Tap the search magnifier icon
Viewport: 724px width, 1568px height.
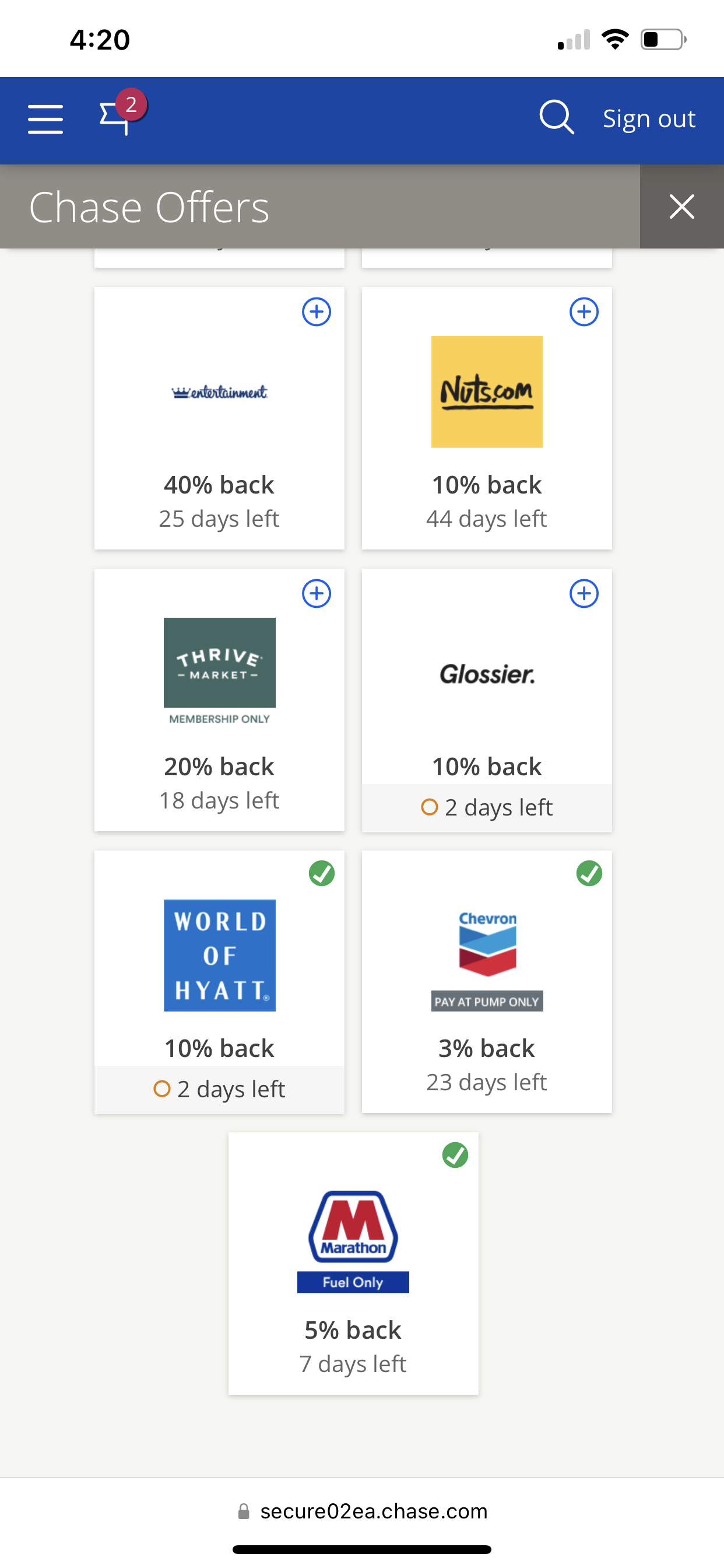click(556, 117)
